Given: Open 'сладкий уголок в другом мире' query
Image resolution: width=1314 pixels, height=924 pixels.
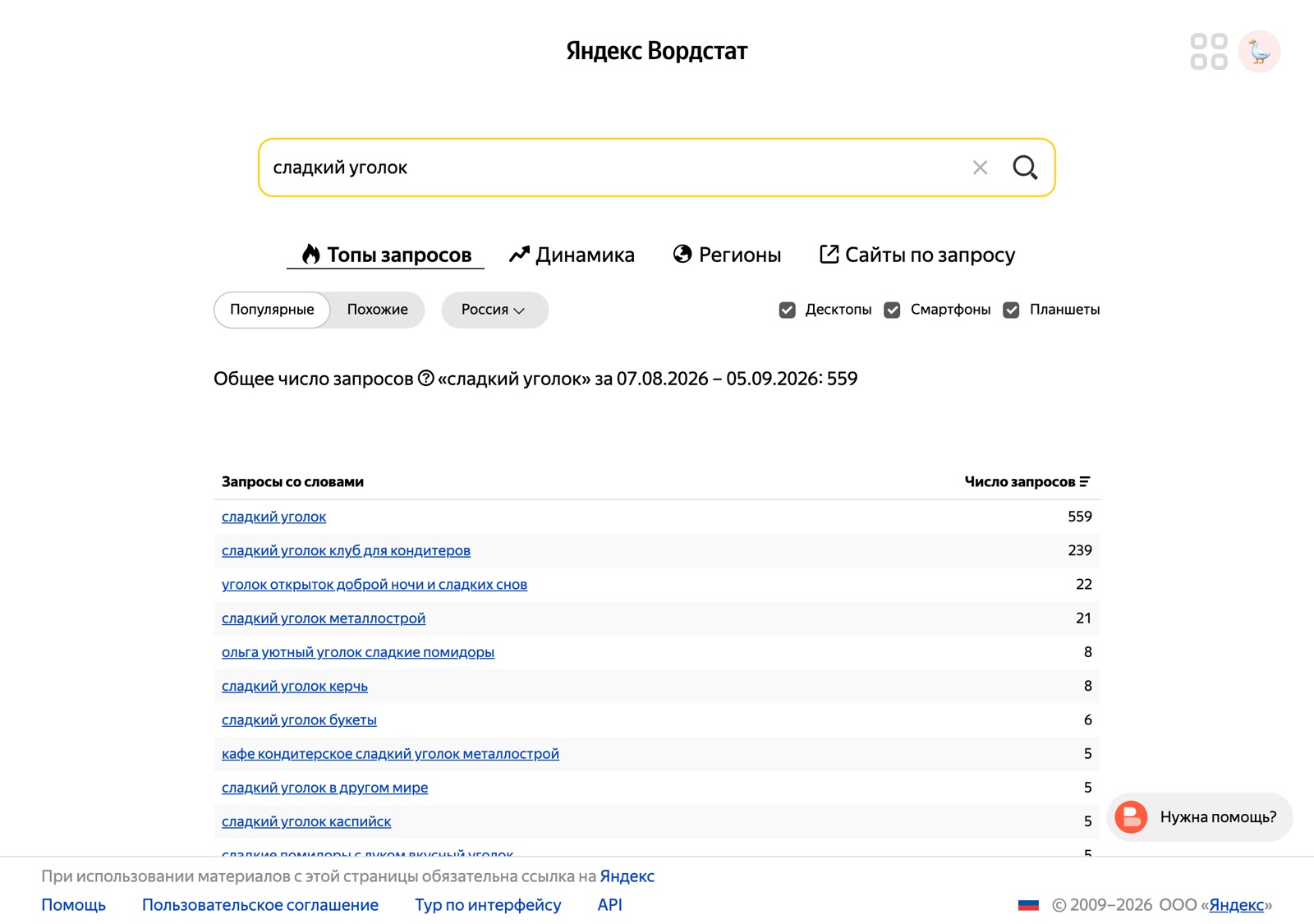Looking at the screenshot, I should (324, 788).
